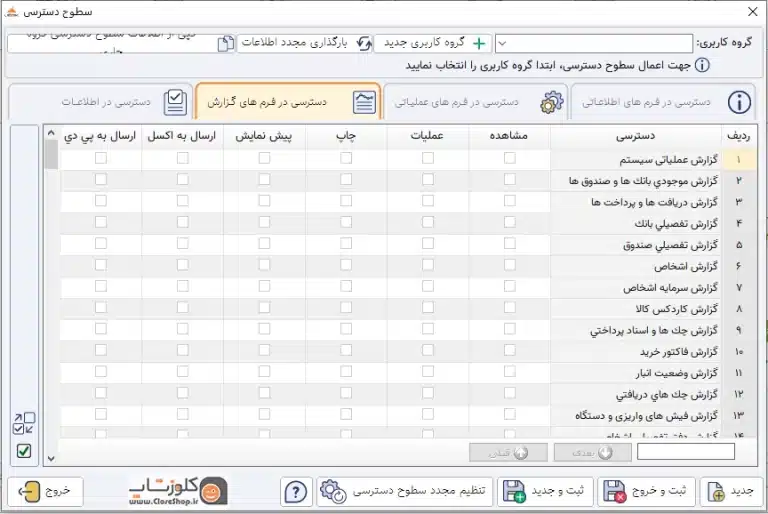Click the info circle icon next to the hint text
The image size is (768, 514).
click(x=702, y=65)
